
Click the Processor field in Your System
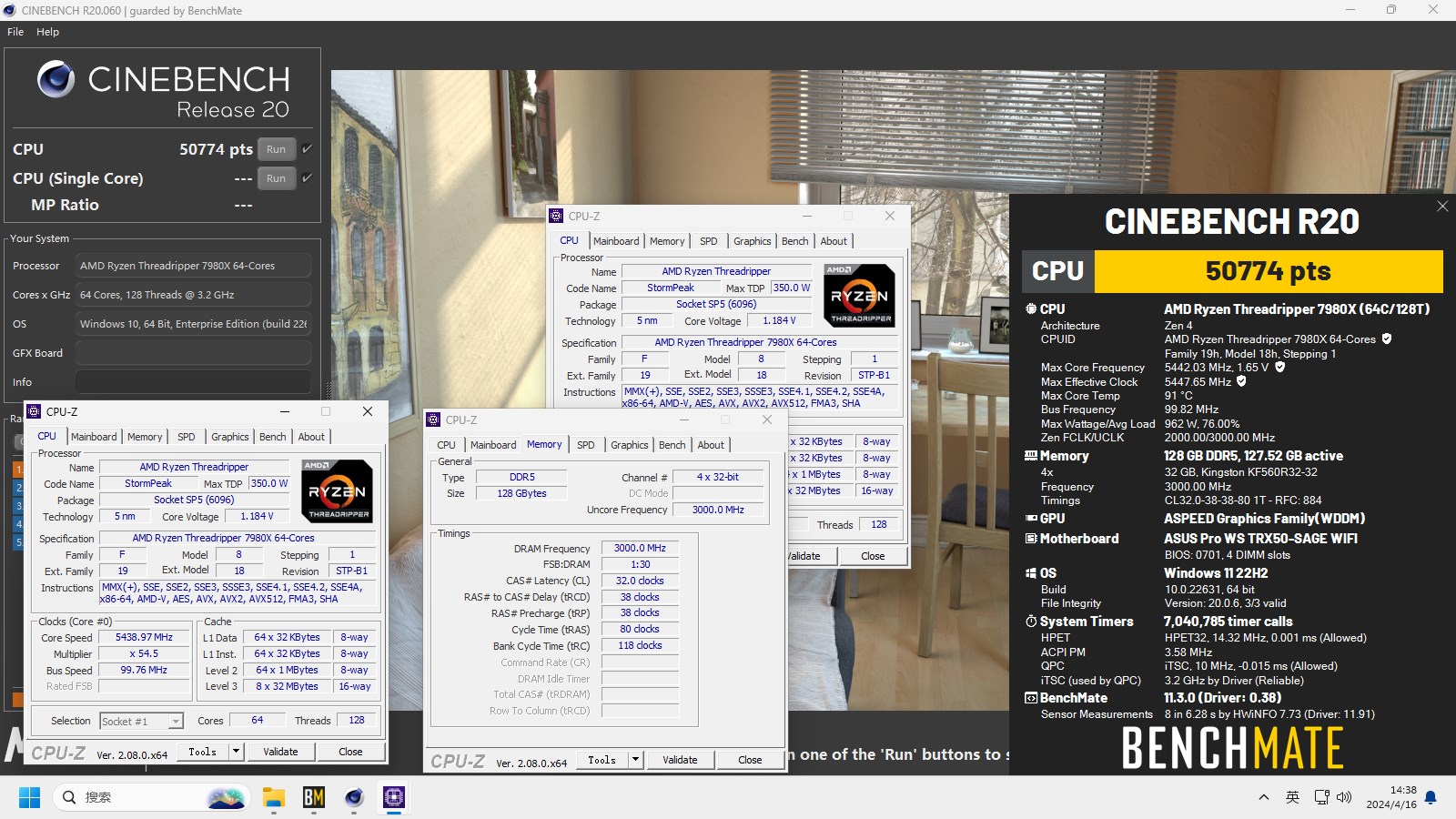coord(193,266)
